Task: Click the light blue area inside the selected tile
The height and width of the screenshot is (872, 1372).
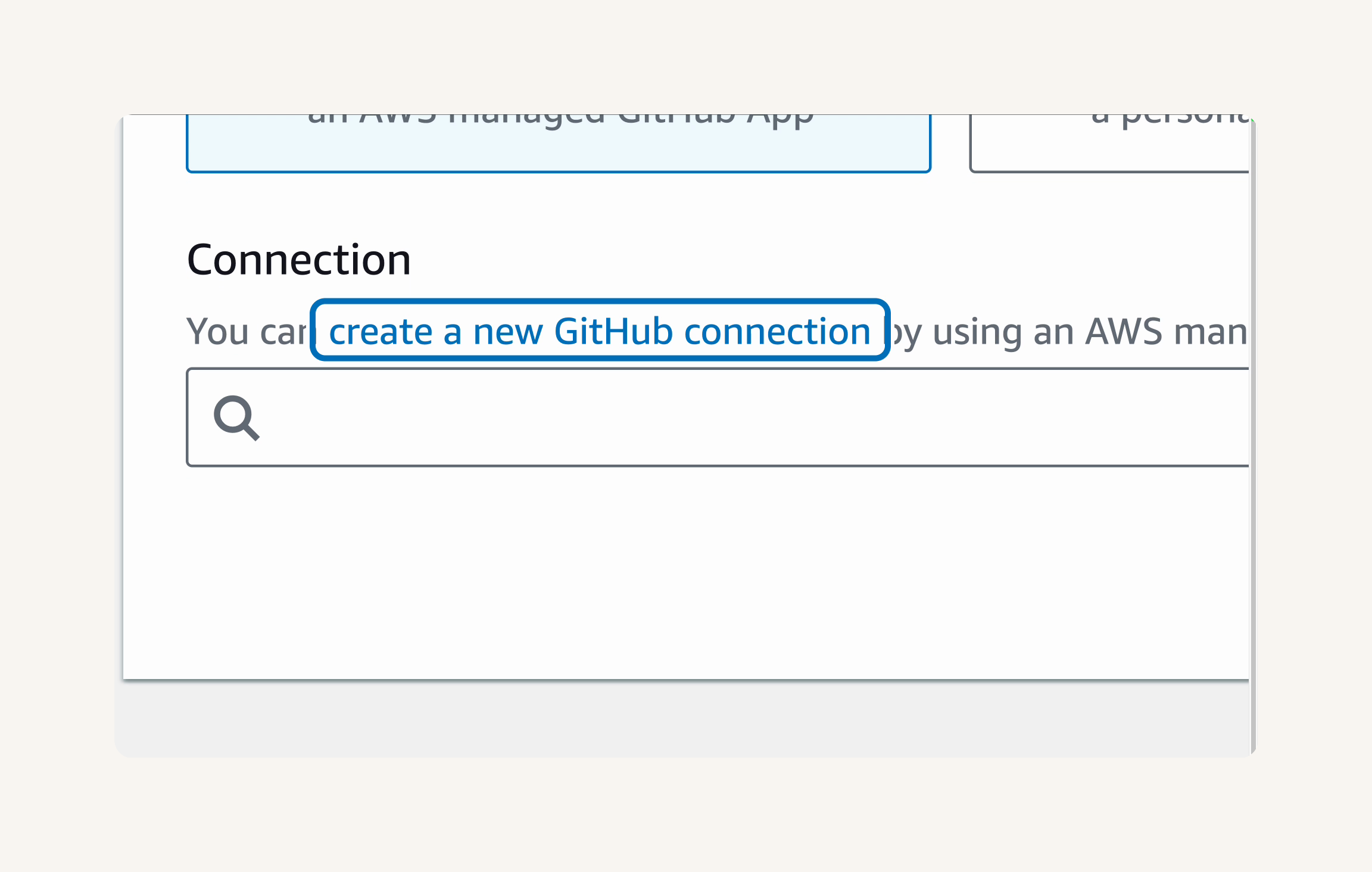Action: [x=559, y=149]
